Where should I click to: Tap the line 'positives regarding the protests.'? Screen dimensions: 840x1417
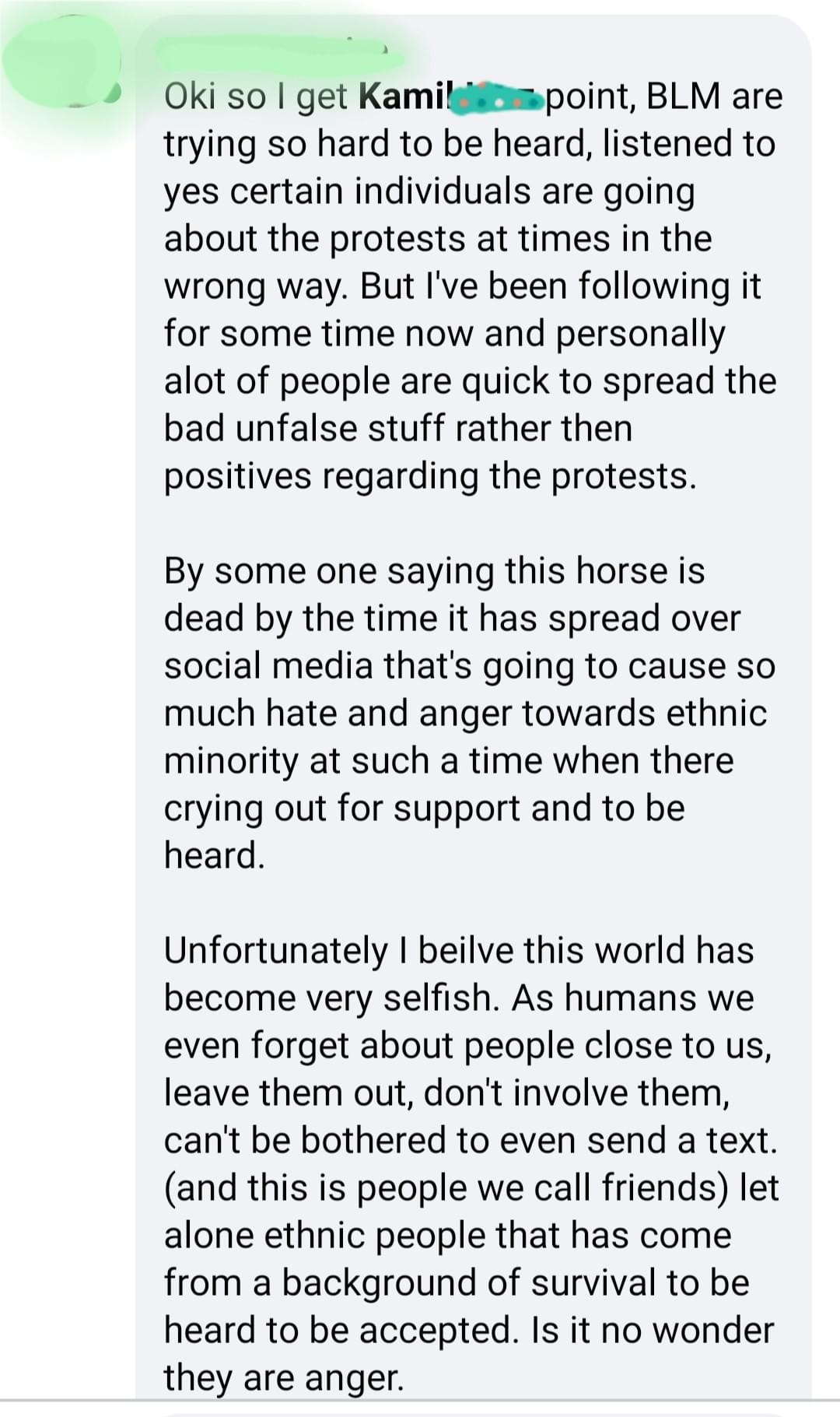click(x=430, y=476)
